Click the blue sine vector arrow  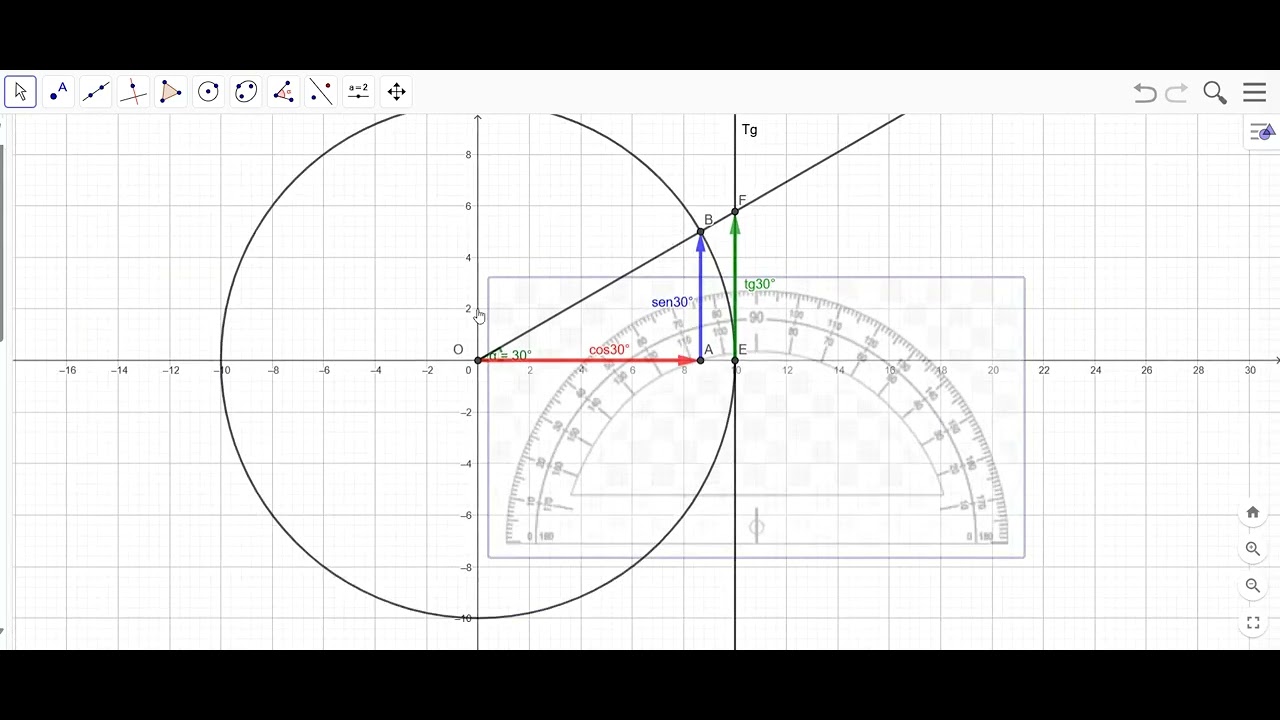(700, 296)
